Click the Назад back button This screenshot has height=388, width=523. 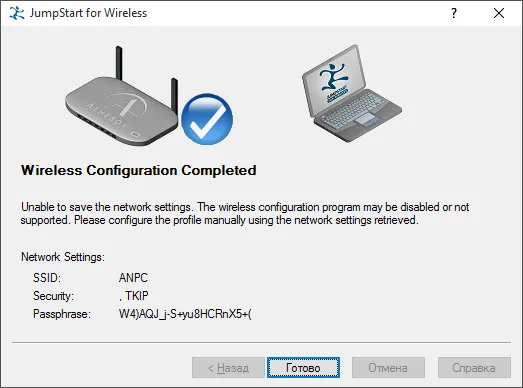click(x=228, y=368)
